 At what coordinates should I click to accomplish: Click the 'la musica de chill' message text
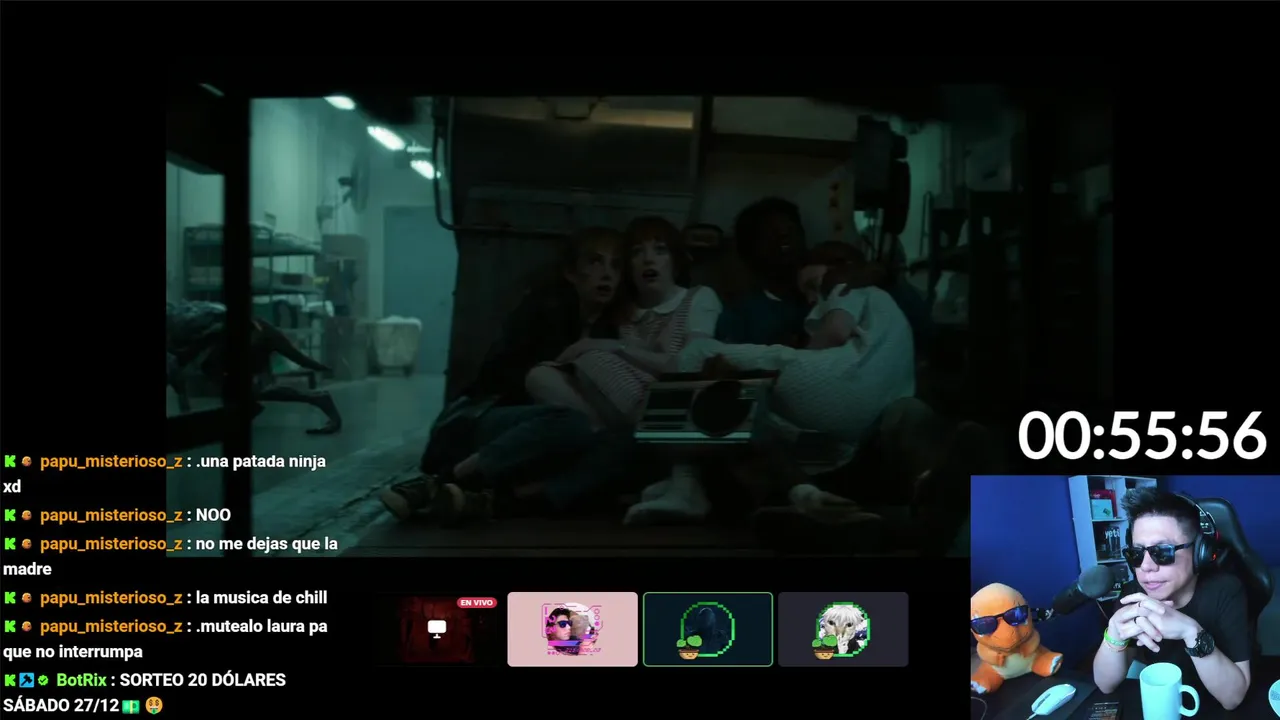pyautogui.click(x=262, y=598)
